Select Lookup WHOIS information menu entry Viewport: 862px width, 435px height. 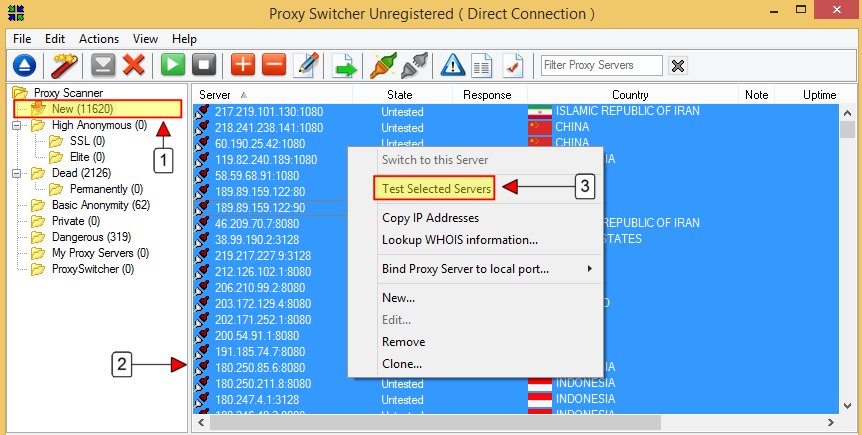(460, 240)
